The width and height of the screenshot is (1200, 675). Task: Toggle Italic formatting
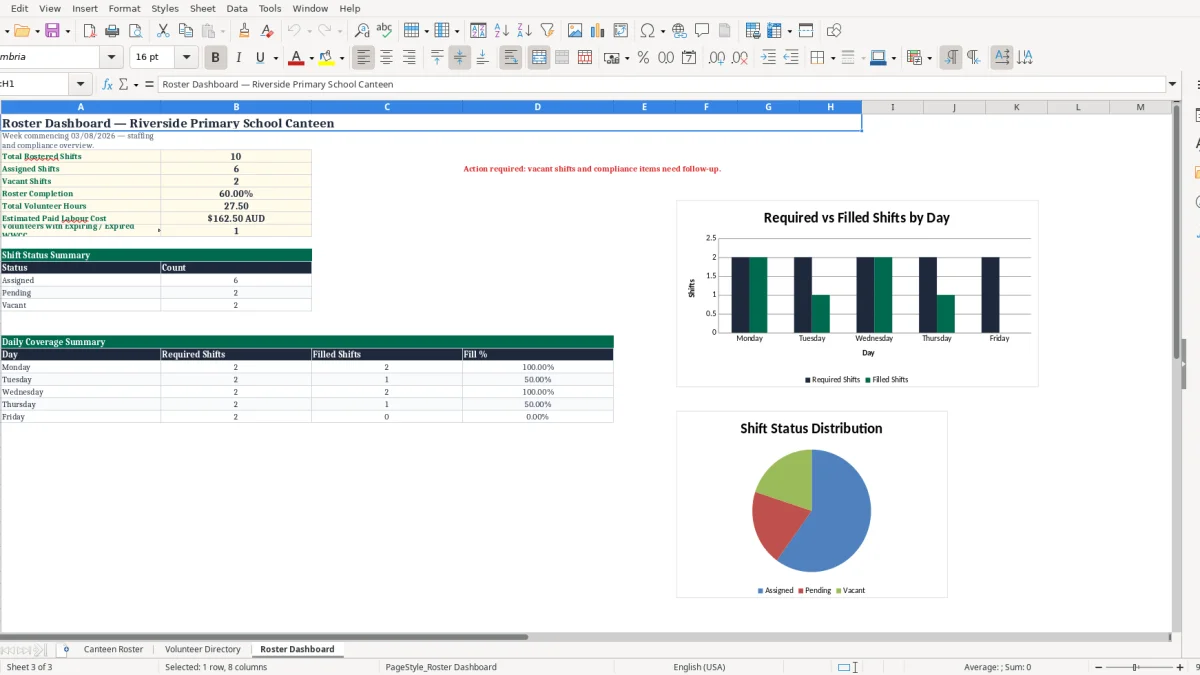coord(238,58)
